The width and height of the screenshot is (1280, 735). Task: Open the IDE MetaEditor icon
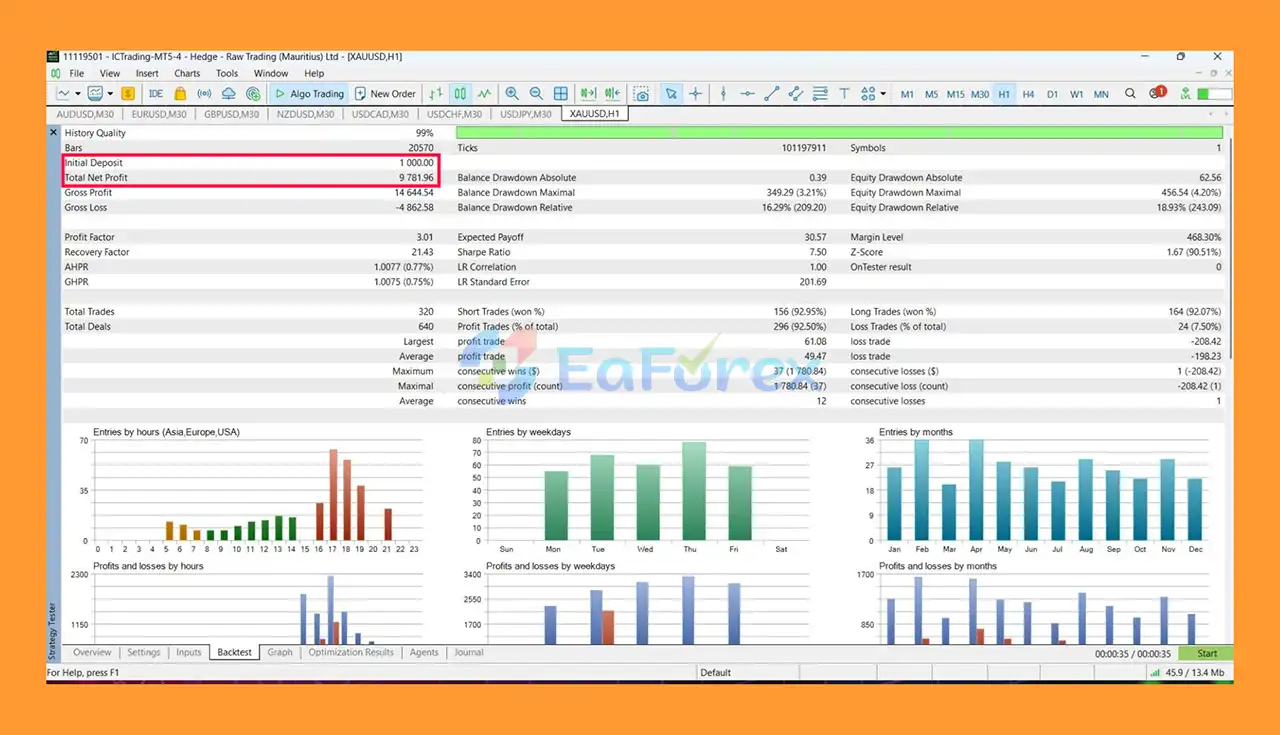[x=156, y=94]
